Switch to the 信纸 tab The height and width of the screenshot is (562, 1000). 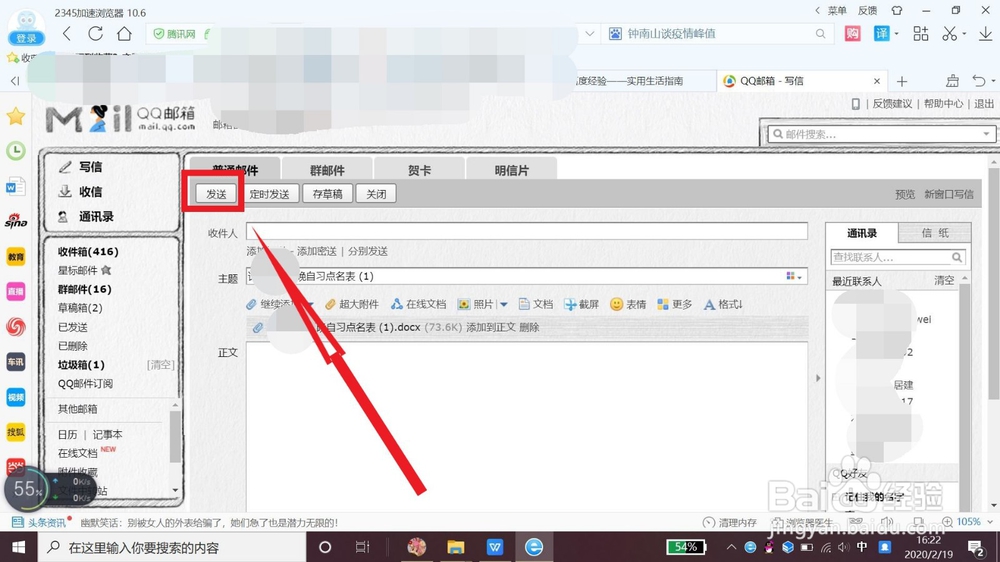pos(935,233)
